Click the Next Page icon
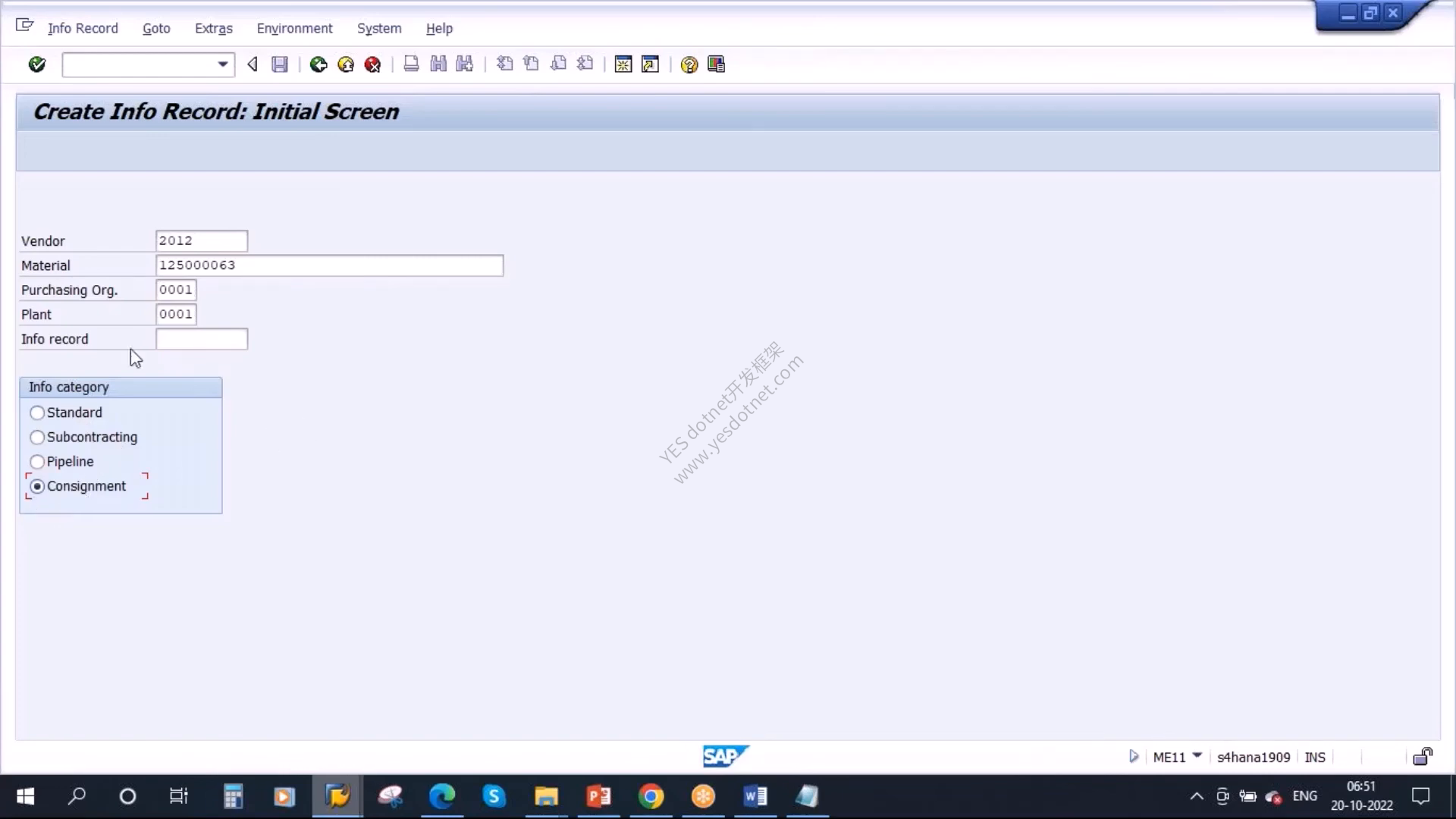Screen dimensions: 1456x819 tap(558, 64)
